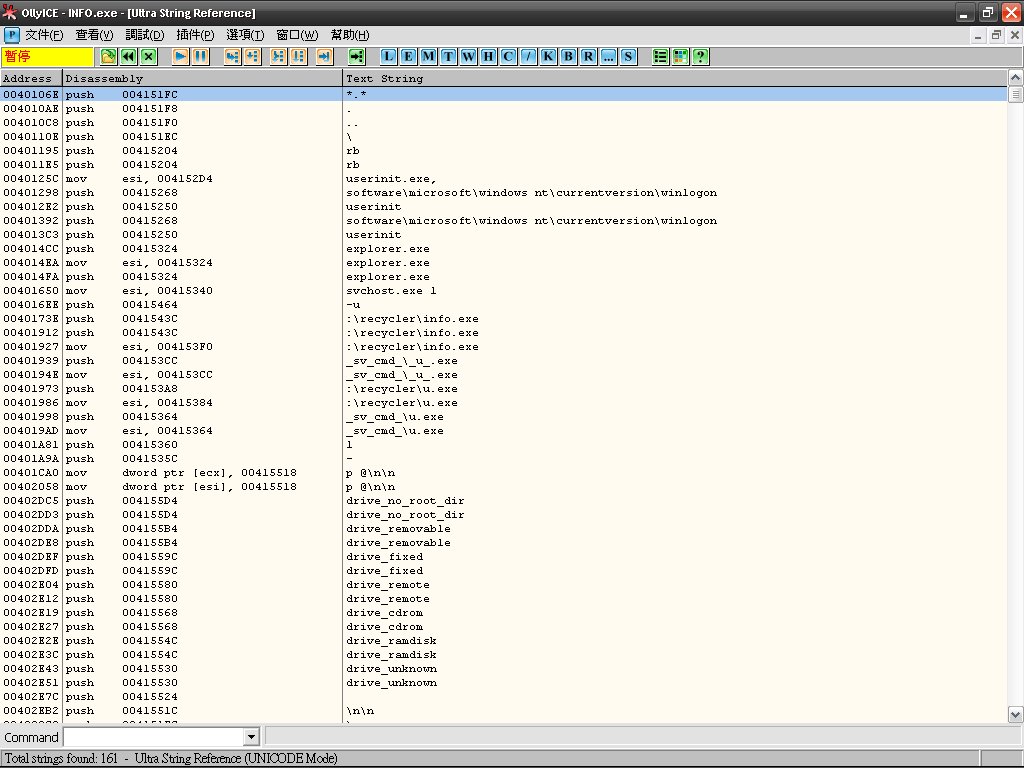Select the row at address 00401939
The width and height of the screenshot is (1024, 768).
pyautogui.click(x=504, y=361)
